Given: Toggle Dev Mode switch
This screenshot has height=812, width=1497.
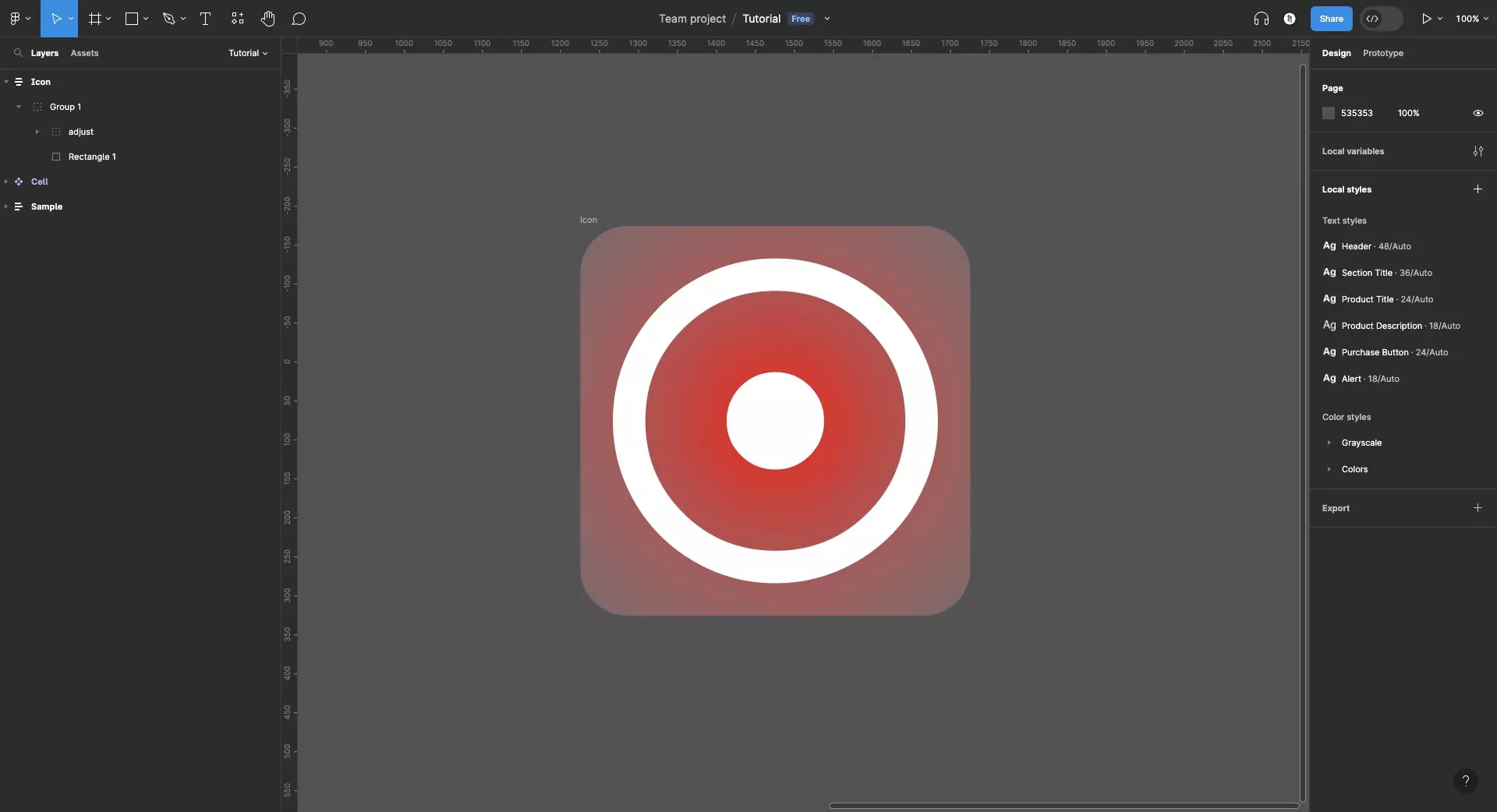Looking at the screenshot, I should coord(1382,19).
